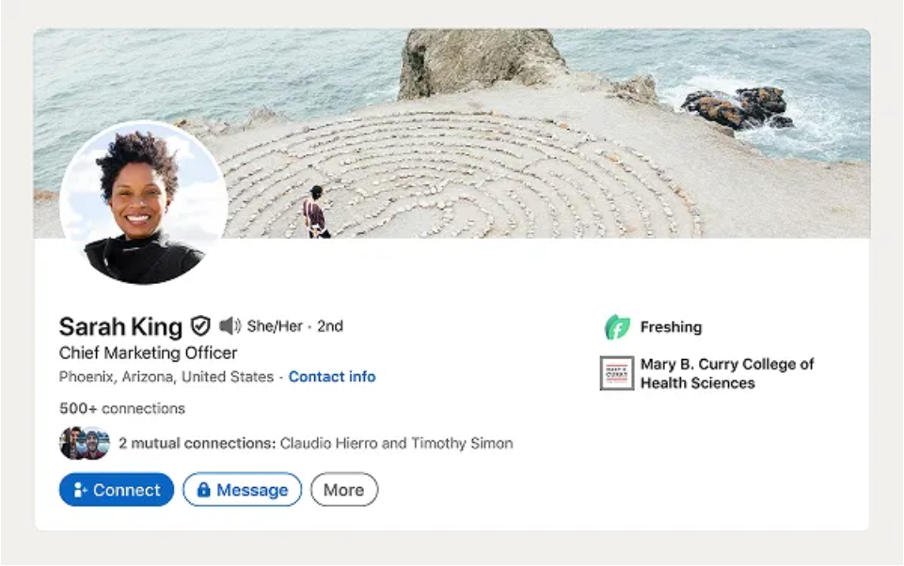The width and height of the screenshot is (904, 566).
Task: Open Mary B. Curry College of Health Sciences link
Action: pyautogui.click(x=727, y=373)
